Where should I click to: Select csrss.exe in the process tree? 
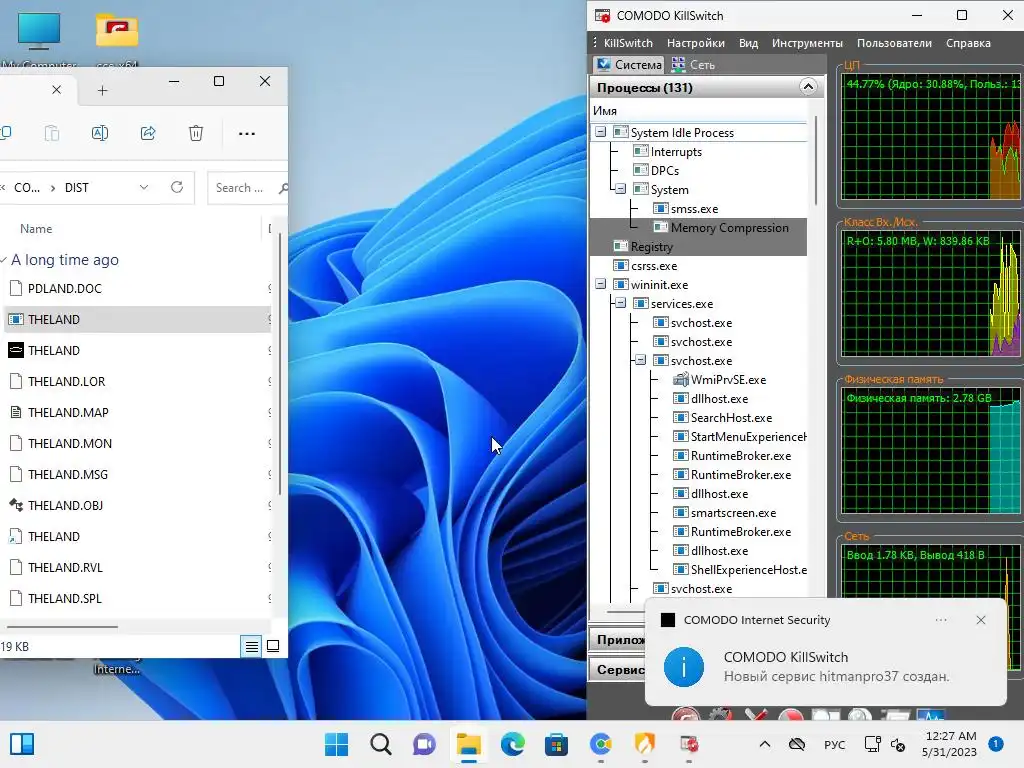pyautogui.click(x=645, y=266)
